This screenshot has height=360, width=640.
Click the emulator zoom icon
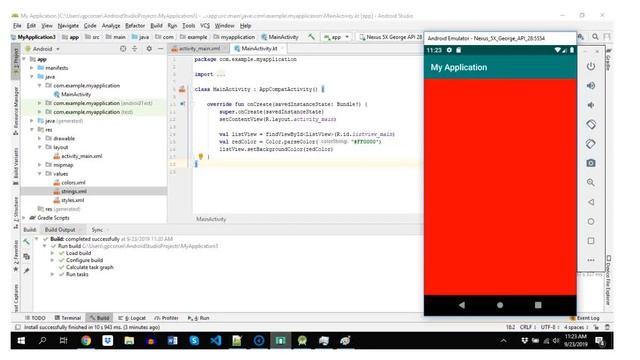click(591, 182)
